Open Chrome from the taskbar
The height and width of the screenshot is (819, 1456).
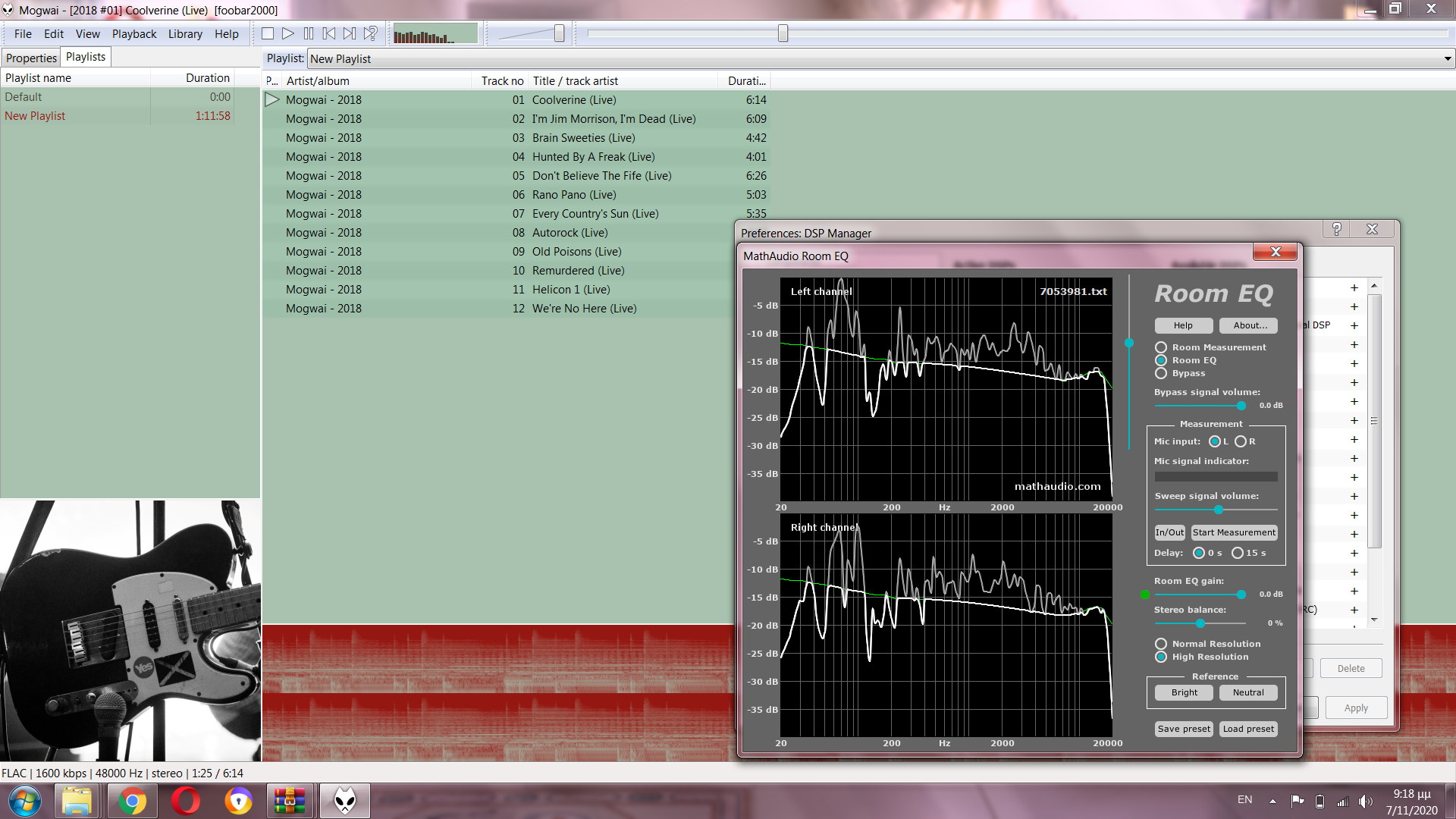click(132, 801)
